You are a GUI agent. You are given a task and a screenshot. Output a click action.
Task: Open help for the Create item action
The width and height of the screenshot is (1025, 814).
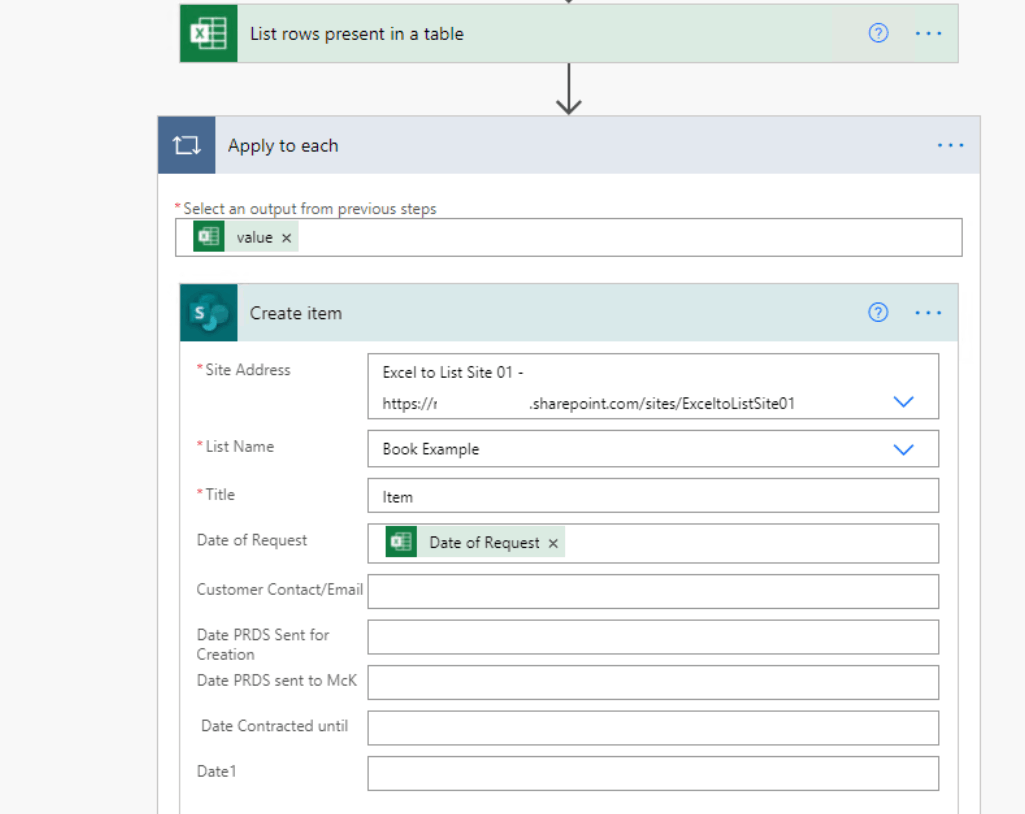878,313
